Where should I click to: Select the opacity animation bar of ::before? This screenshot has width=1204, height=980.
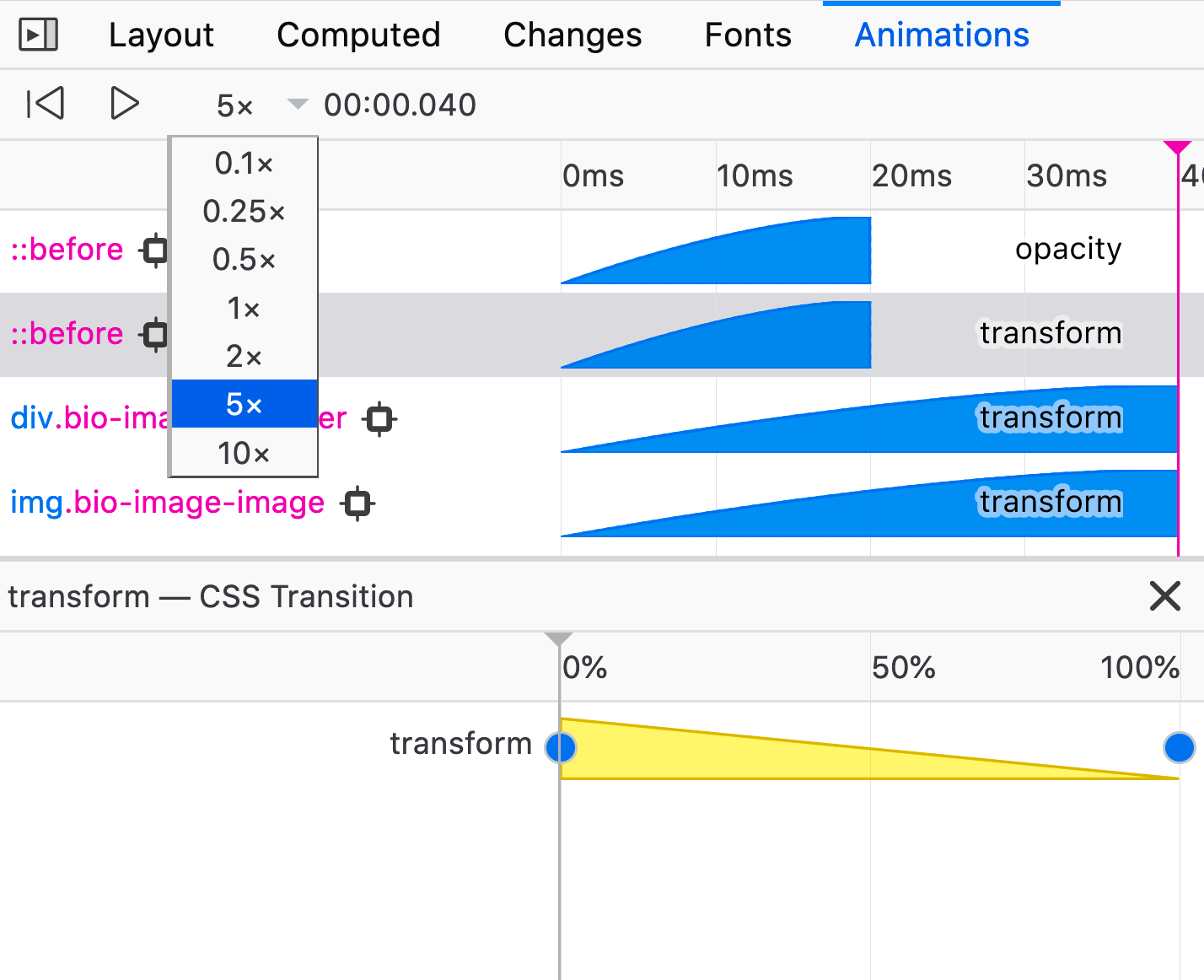click(x=716, y=250)
